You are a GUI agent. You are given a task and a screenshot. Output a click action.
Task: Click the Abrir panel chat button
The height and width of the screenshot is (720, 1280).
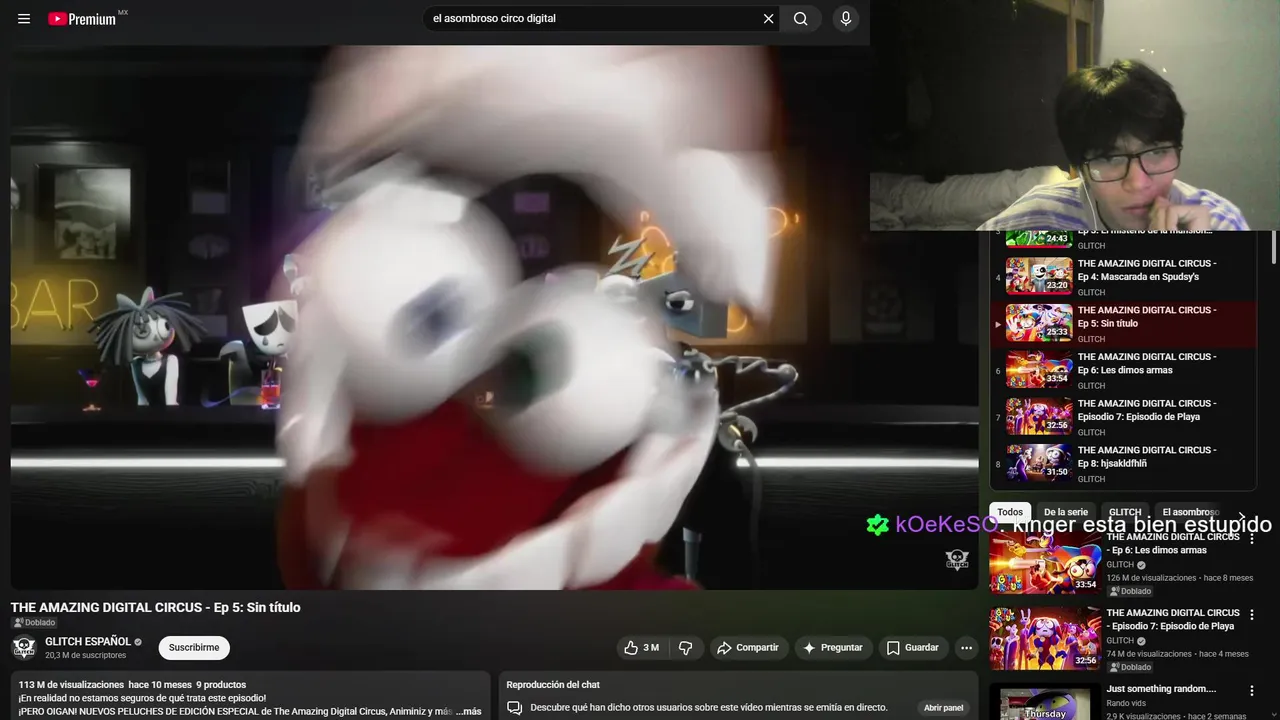pyautogui.click(x=943, y=708)
